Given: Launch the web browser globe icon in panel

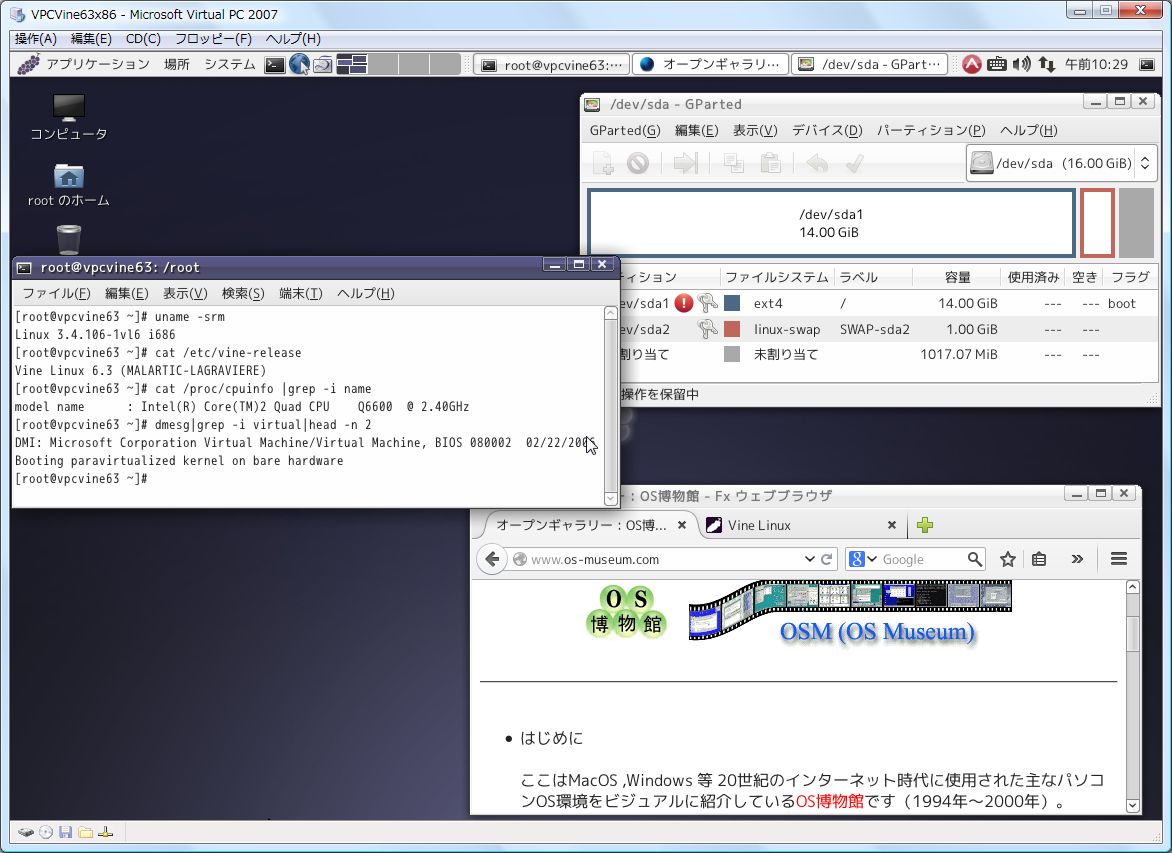Looking at the screenshot, I should point(299,65).
